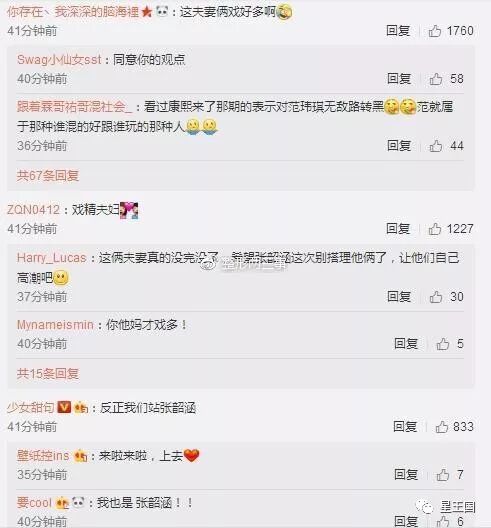Open Harry_Lucas's profile link
491x528 pixels.
52,258
